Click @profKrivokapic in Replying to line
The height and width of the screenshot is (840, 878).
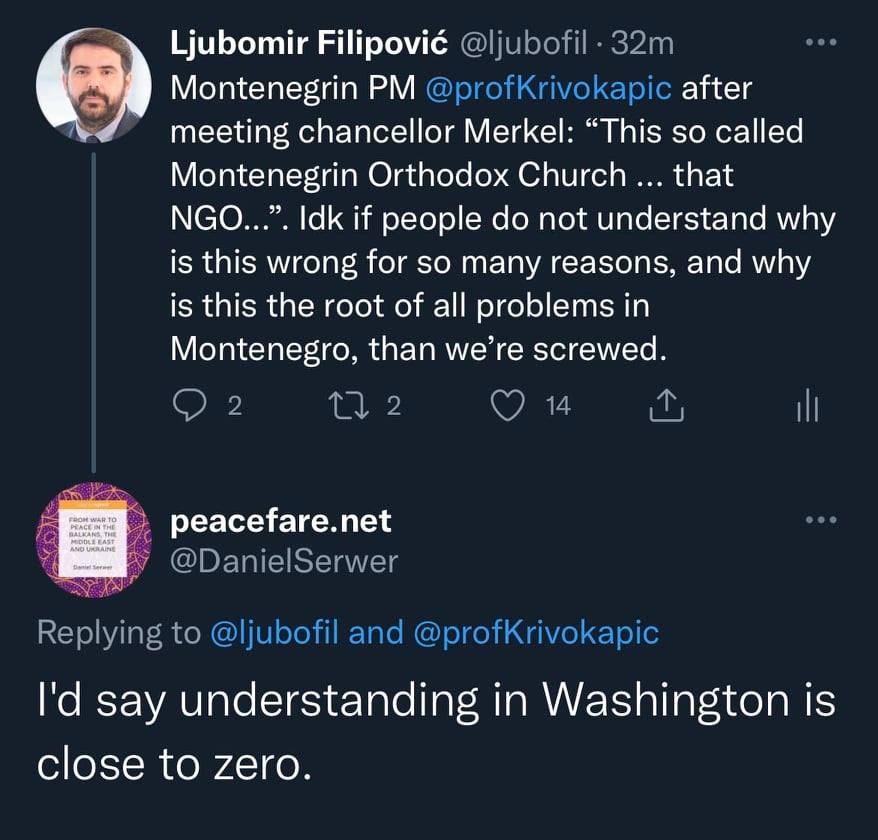click(536, 633)
